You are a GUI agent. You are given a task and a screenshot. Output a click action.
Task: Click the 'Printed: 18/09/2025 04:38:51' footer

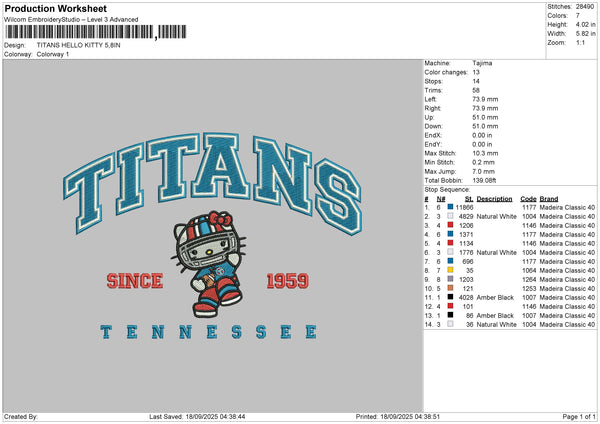pos(398,416)
